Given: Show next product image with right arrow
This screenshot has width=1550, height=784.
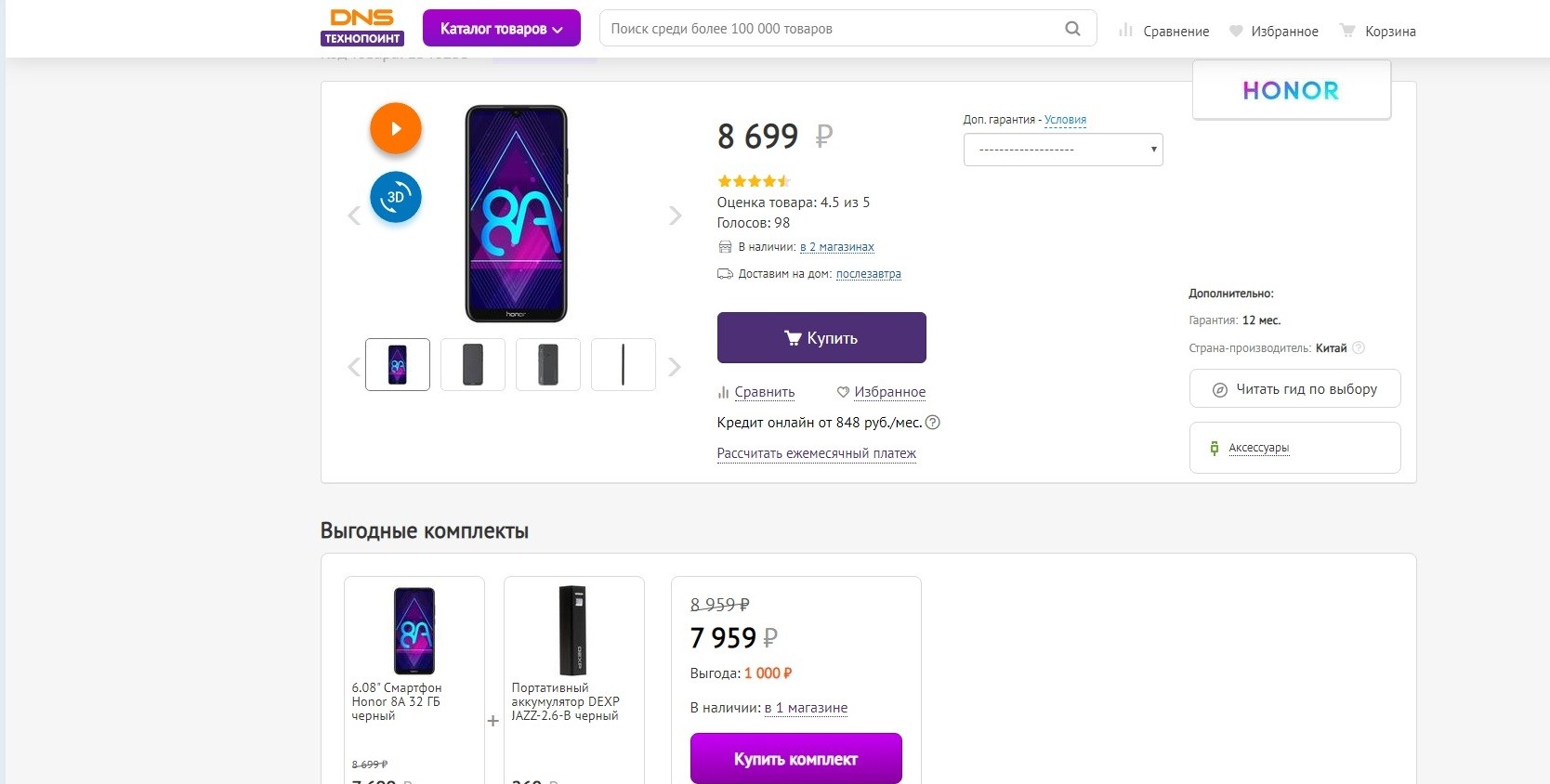Looking at the screenshot, I should coord(676,216).
